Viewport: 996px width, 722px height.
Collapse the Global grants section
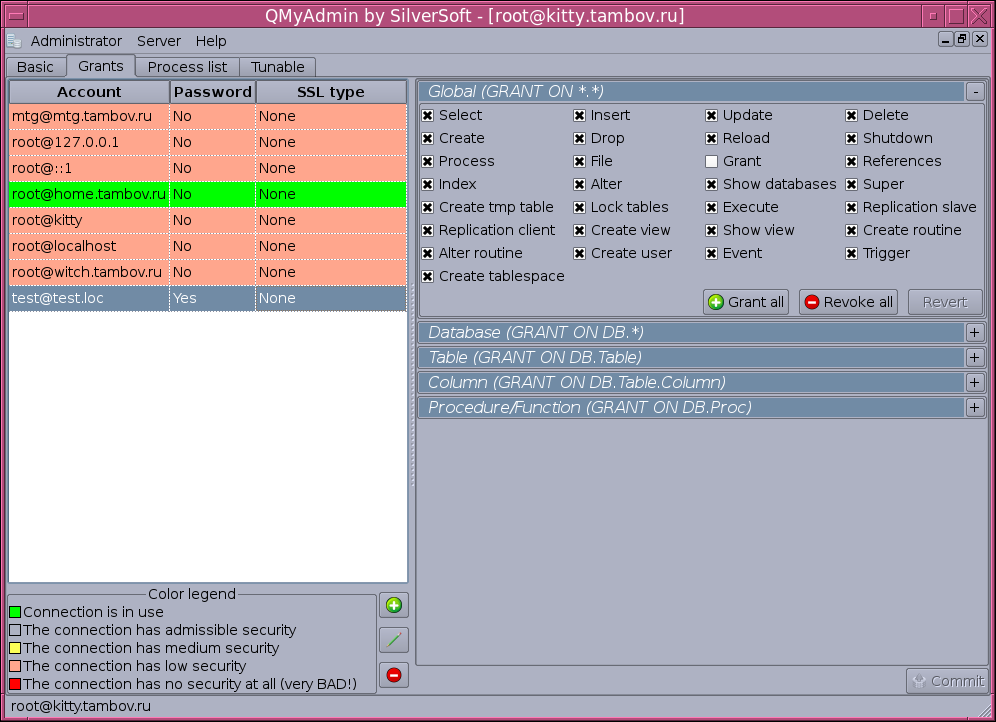pyautogui.click(x=975, y=91)
